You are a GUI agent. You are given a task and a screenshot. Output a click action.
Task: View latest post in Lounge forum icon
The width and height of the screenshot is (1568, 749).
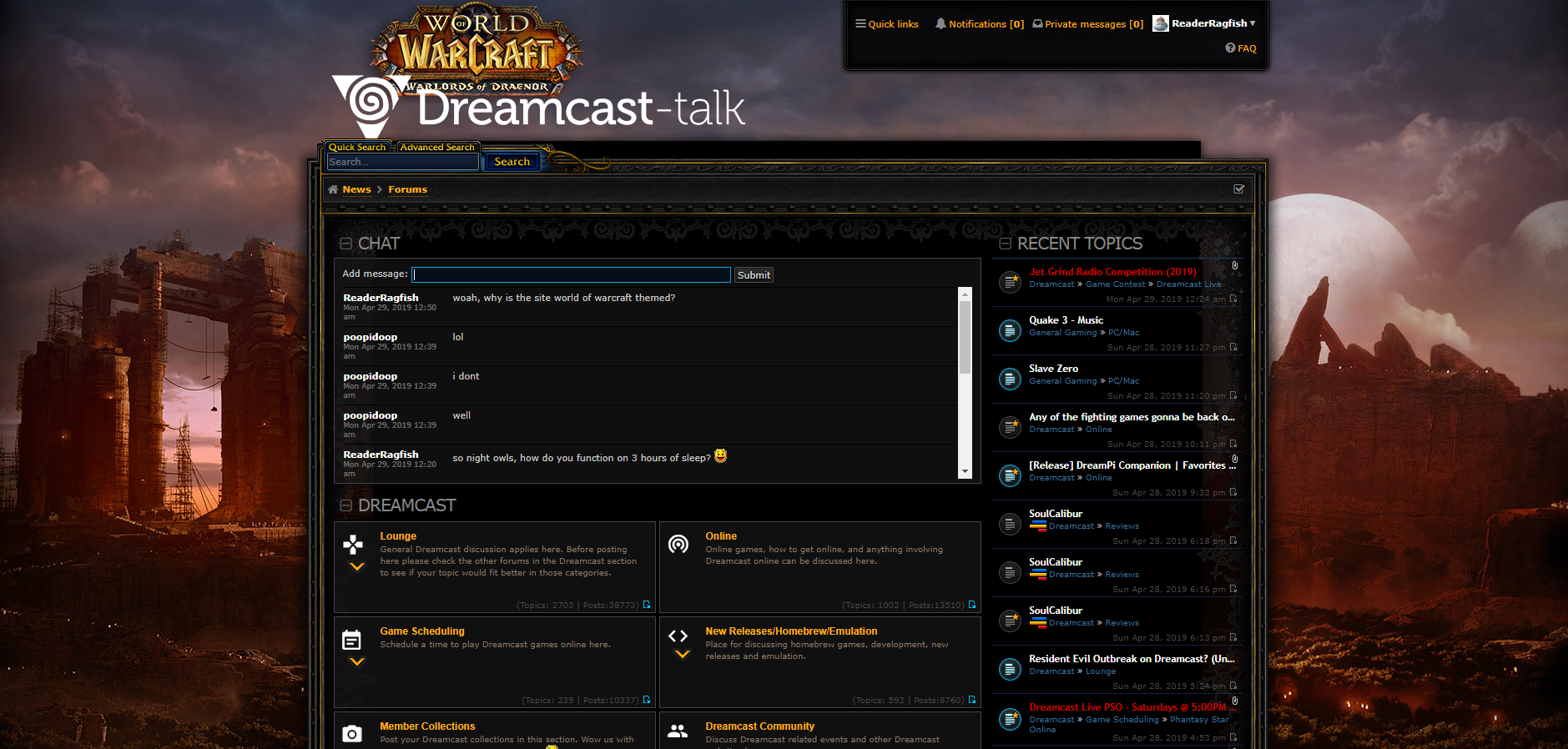[x=647, y=605]
